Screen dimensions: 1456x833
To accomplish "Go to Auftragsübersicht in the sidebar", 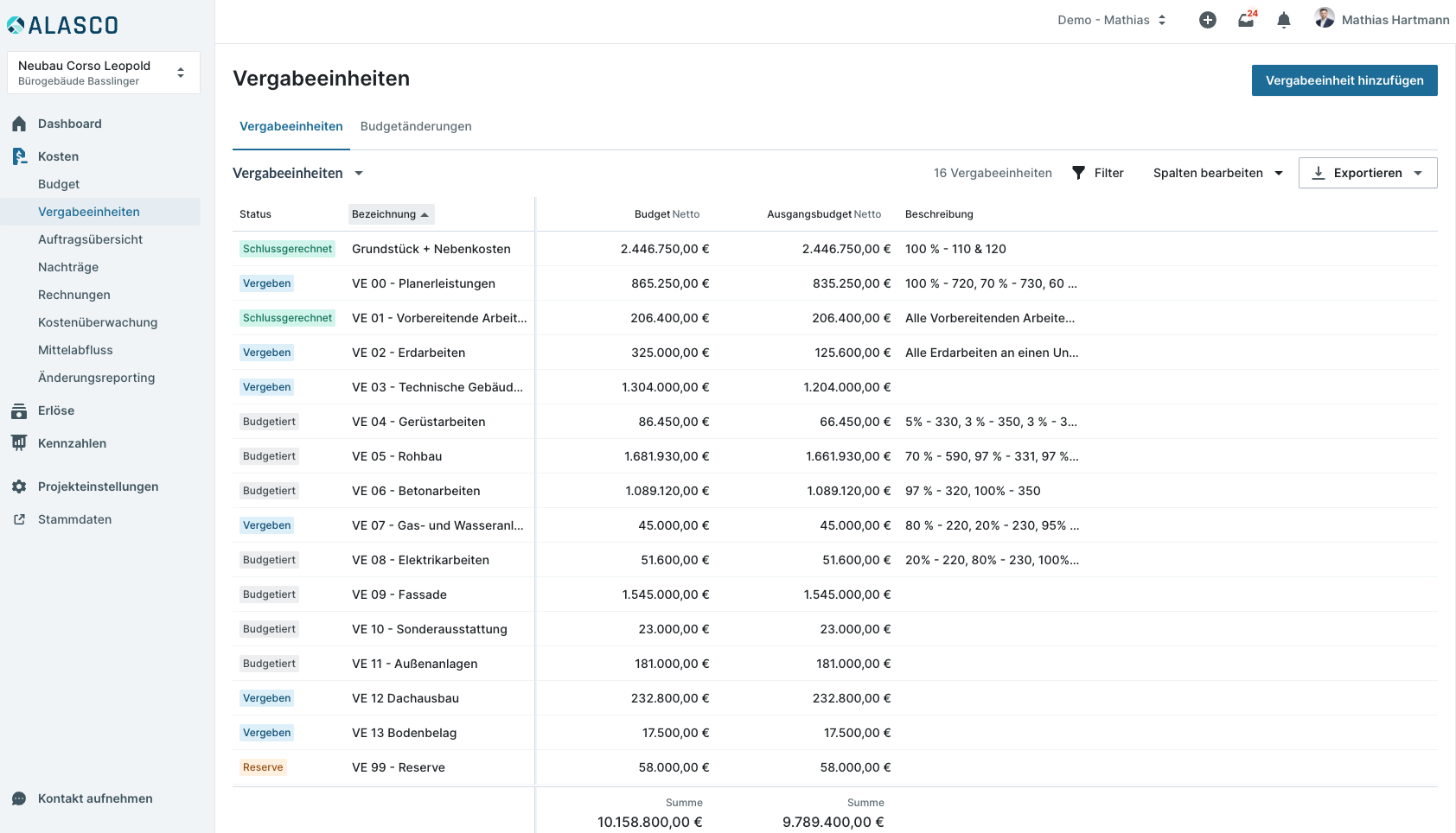I will pos(90,239).
